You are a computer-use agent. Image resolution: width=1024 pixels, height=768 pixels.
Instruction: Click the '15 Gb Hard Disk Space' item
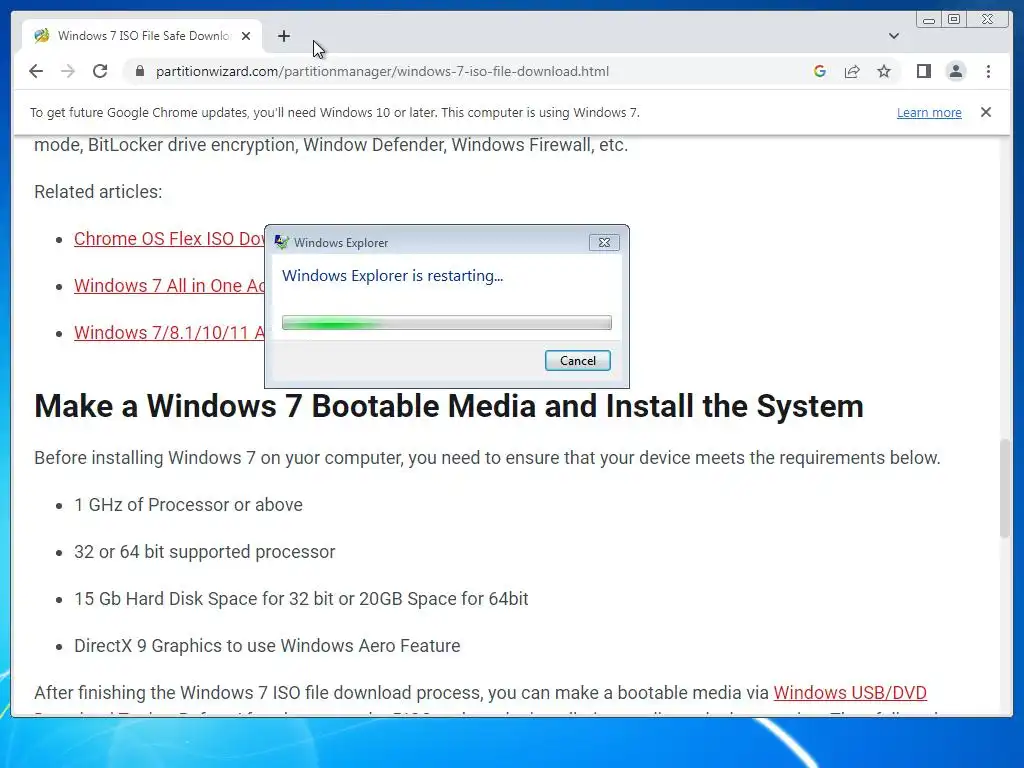click(301, 599)
